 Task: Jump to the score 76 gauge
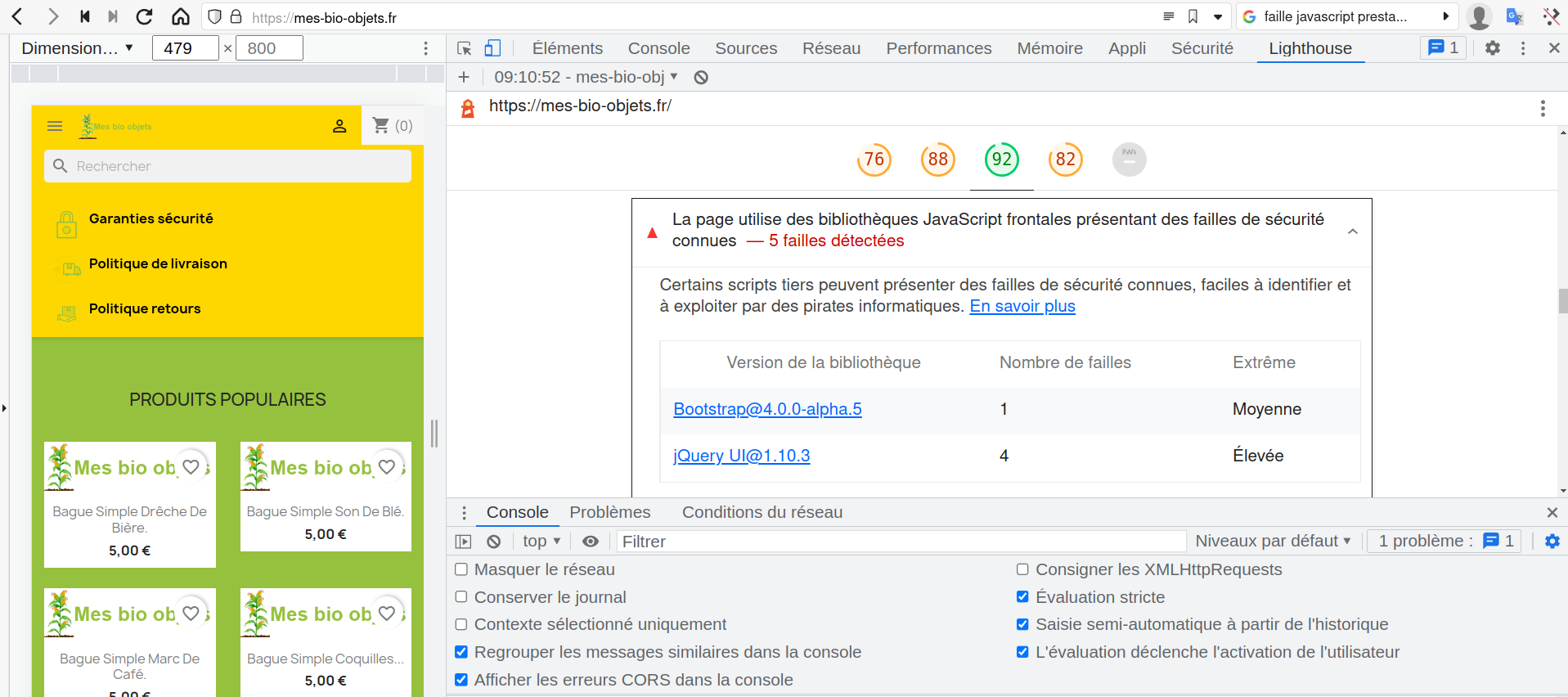point(874,160)
